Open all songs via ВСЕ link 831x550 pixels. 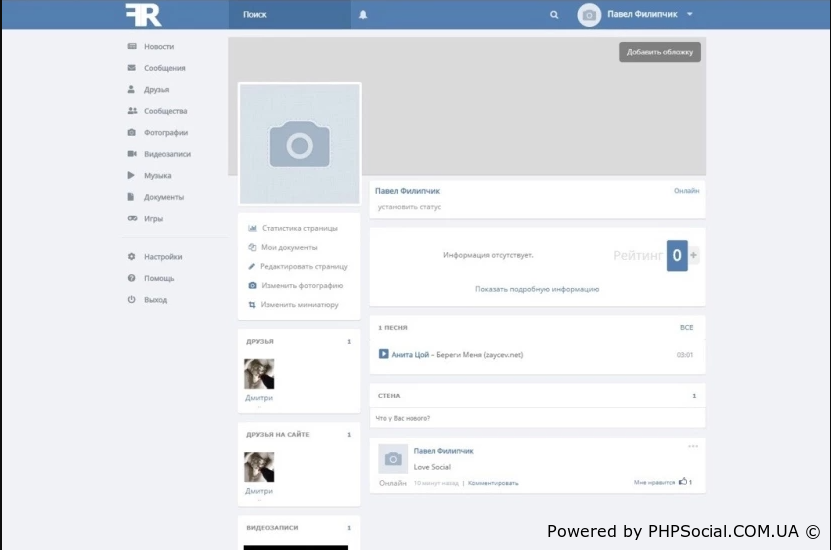point(686,328)
